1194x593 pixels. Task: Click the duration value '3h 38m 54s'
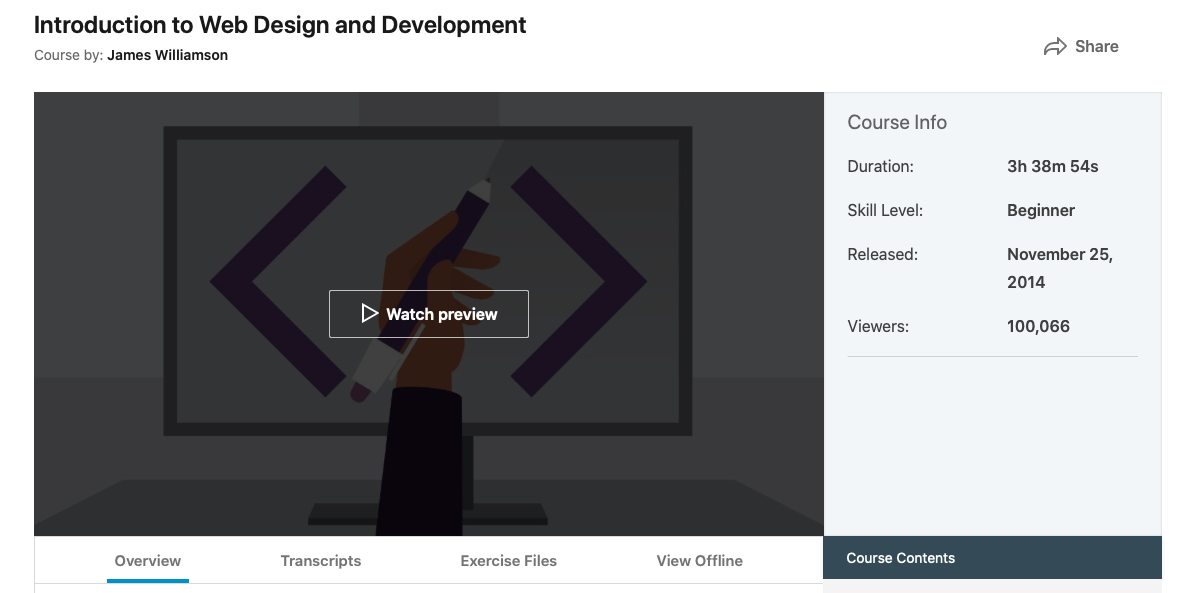pos(1052,167)
